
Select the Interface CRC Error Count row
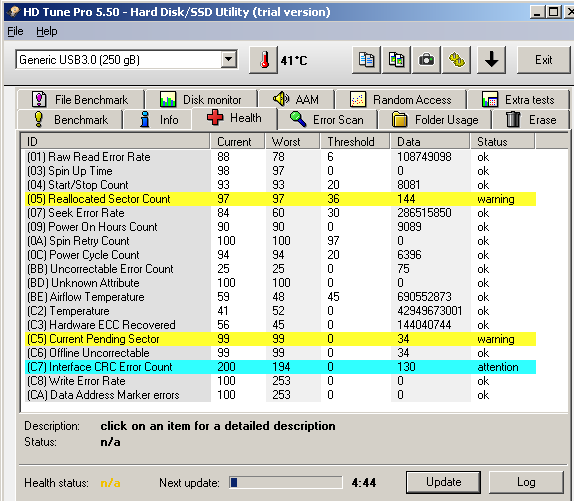[280, 367]
